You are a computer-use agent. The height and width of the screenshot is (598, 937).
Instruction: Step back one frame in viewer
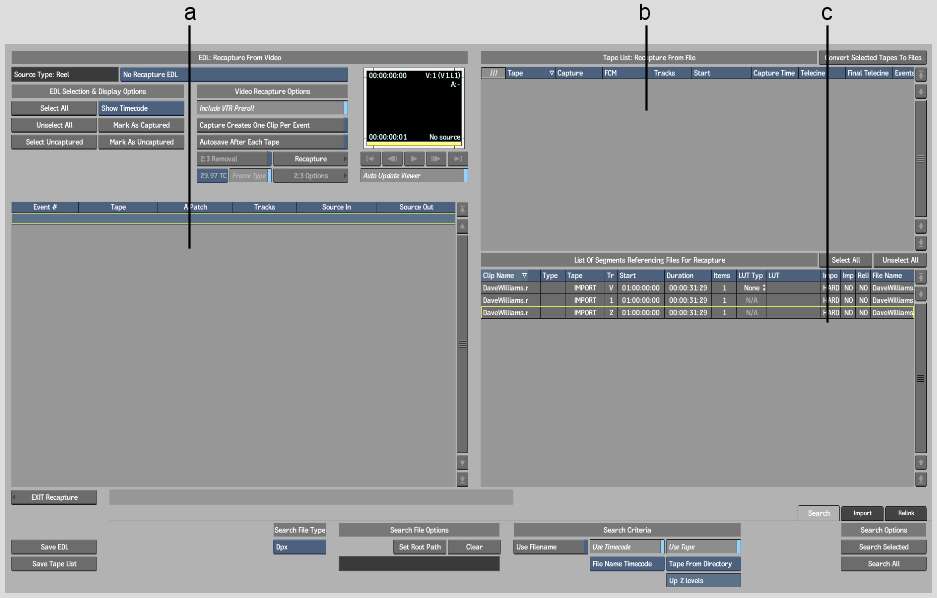[392, 159]
